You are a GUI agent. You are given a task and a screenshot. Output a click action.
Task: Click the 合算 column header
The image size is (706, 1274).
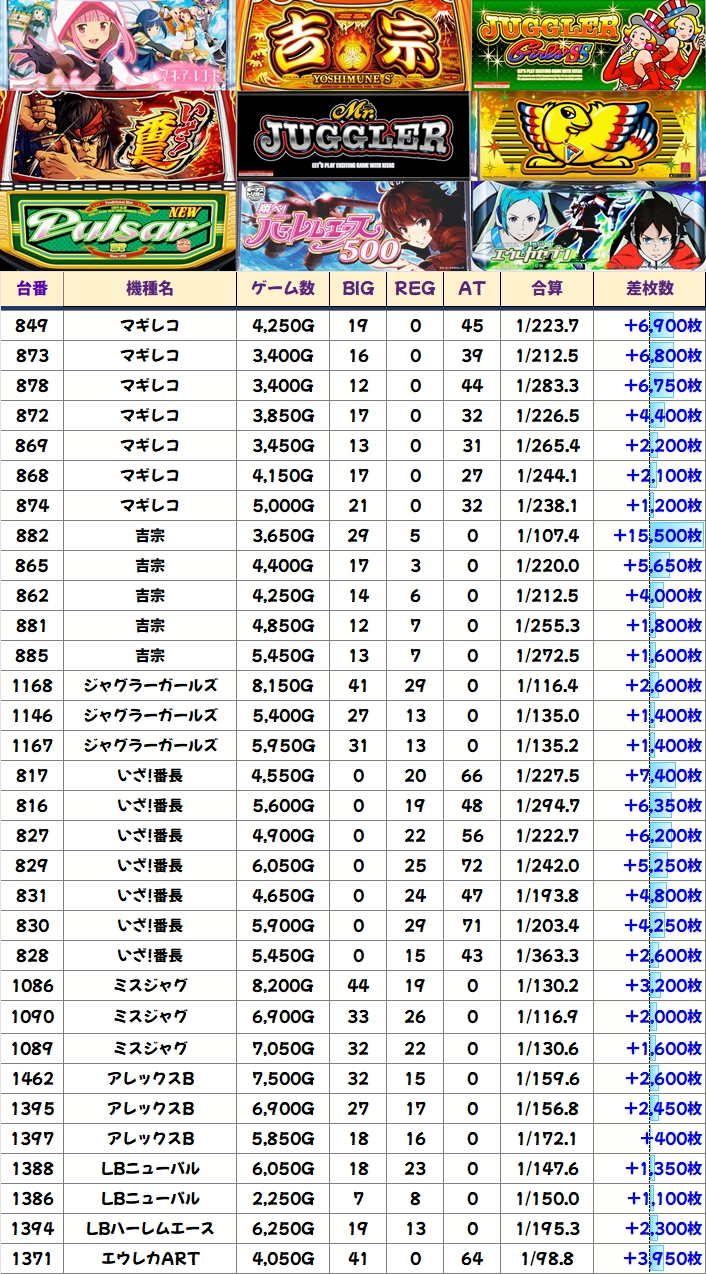click(x=547, y=289)
